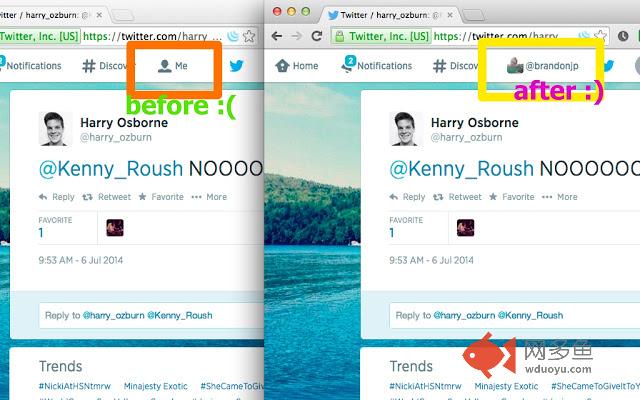Open the #NickiAtHSNtmrw trend in left window
640x400 pixels.
[x=75, y=386]
